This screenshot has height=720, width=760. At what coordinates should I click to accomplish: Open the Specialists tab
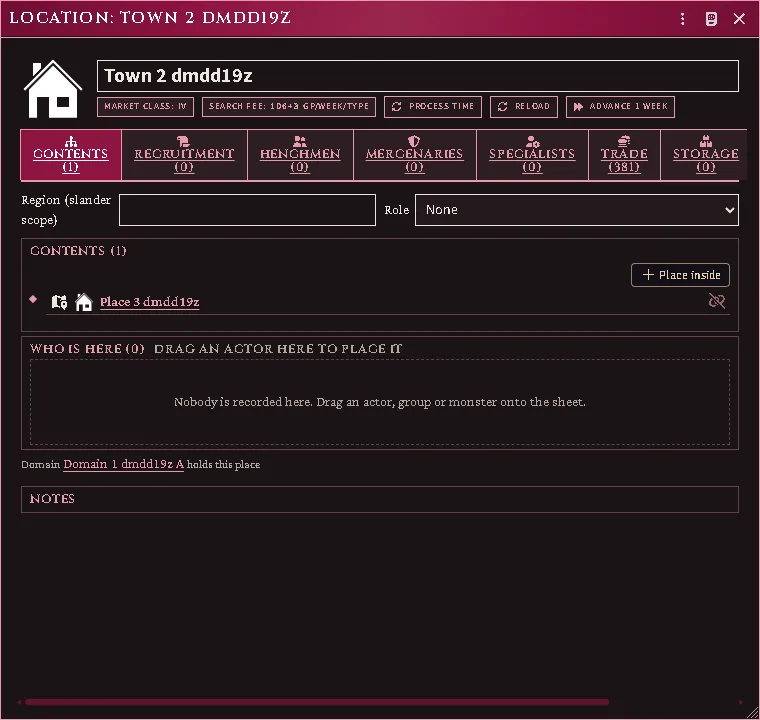(532, 155)
